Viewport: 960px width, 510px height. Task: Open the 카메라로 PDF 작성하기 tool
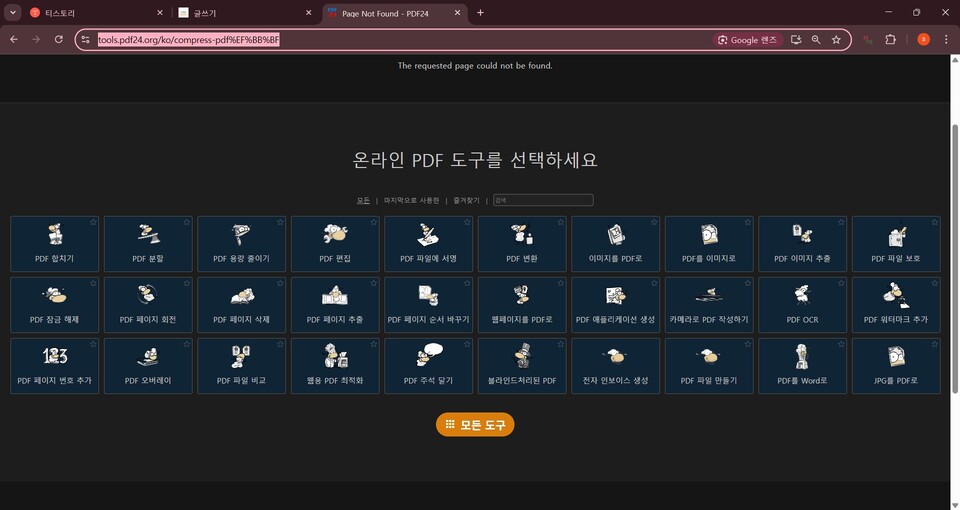tap(709, 305)
